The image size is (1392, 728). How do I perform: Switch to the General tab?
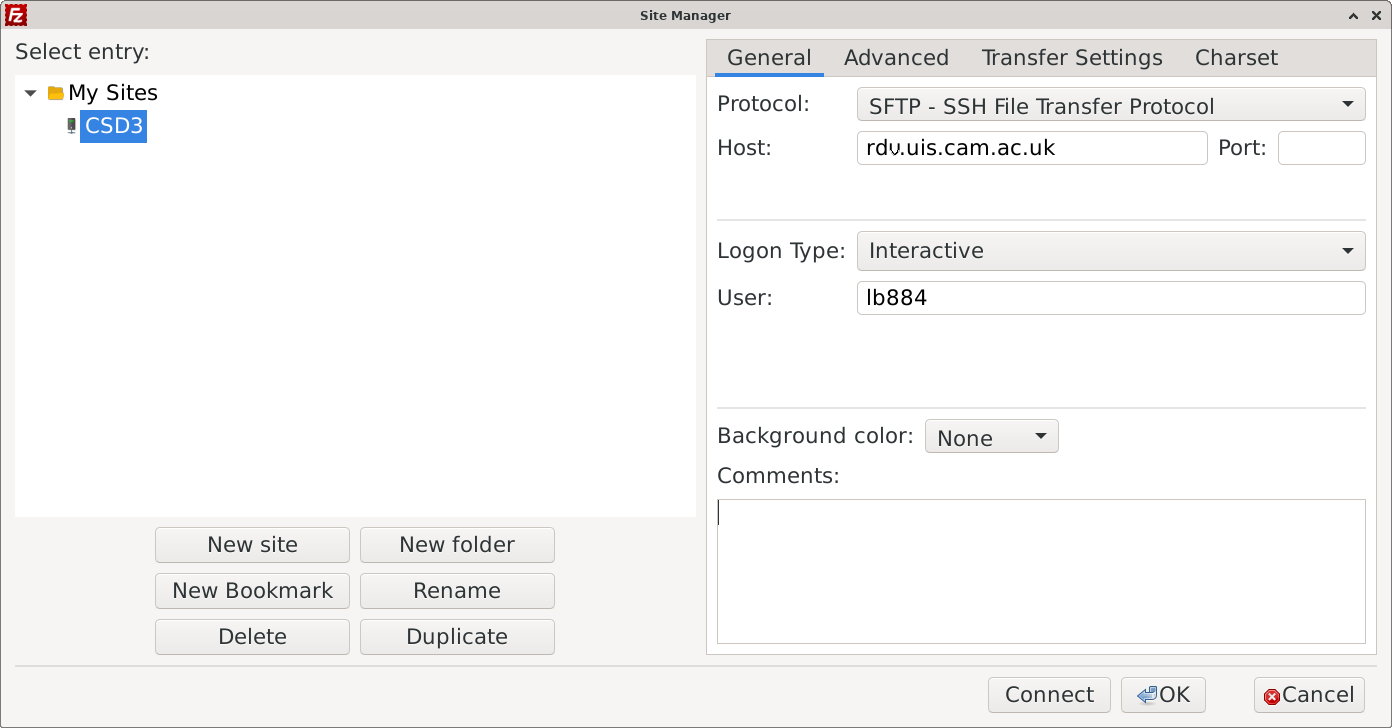tap(769, 58)
